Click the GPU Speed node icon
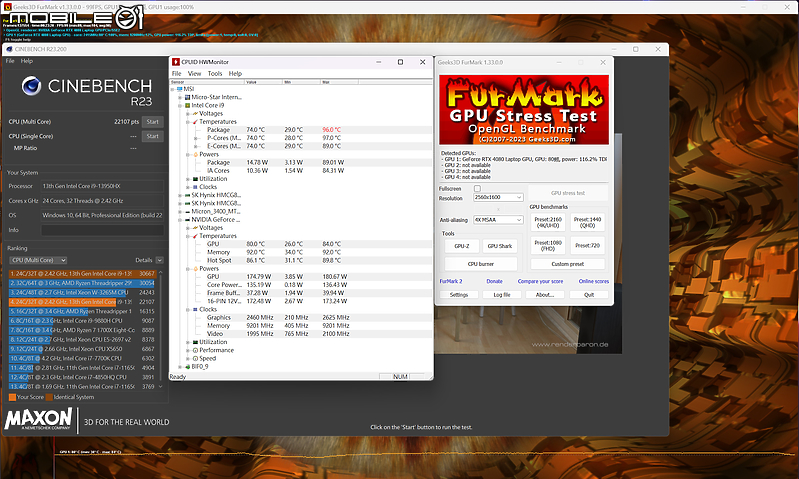This screenshot has width=799, height=479. pyautogui.click(x=195, y=358)
